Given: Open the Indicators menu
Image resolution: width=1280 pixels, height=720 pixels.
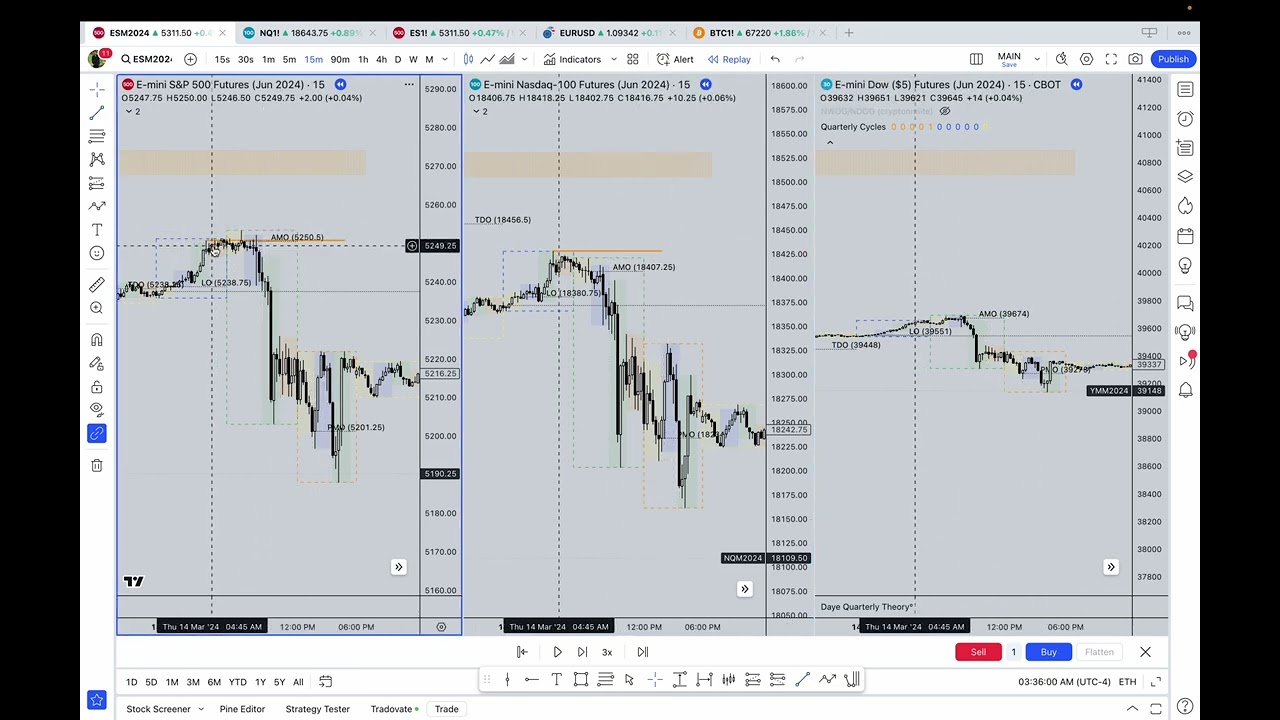Looking at the screenshot, I should [572, 59].
